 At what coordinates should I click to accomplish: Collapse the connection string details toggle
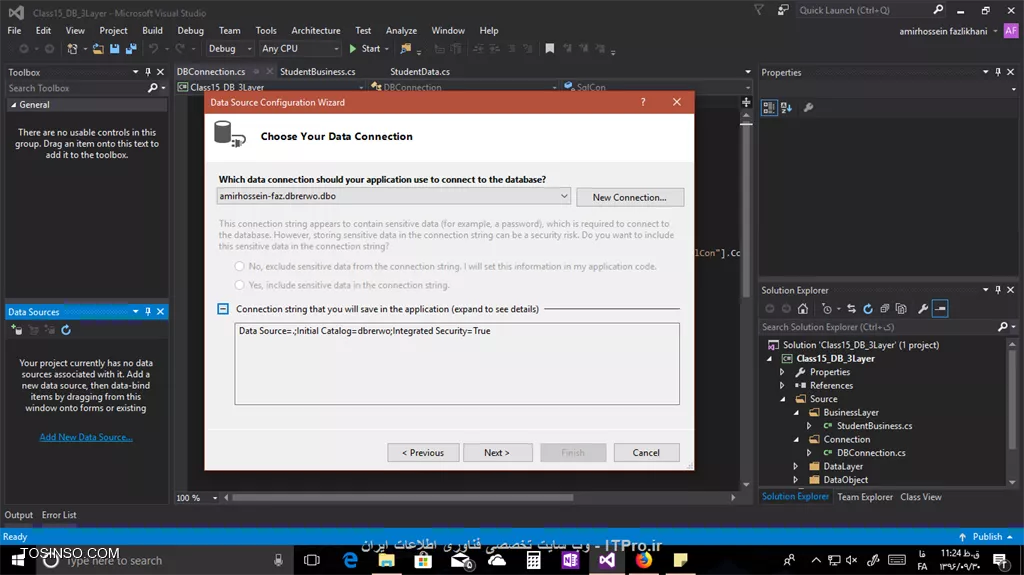pyautogui.click(x=223, y=308)
